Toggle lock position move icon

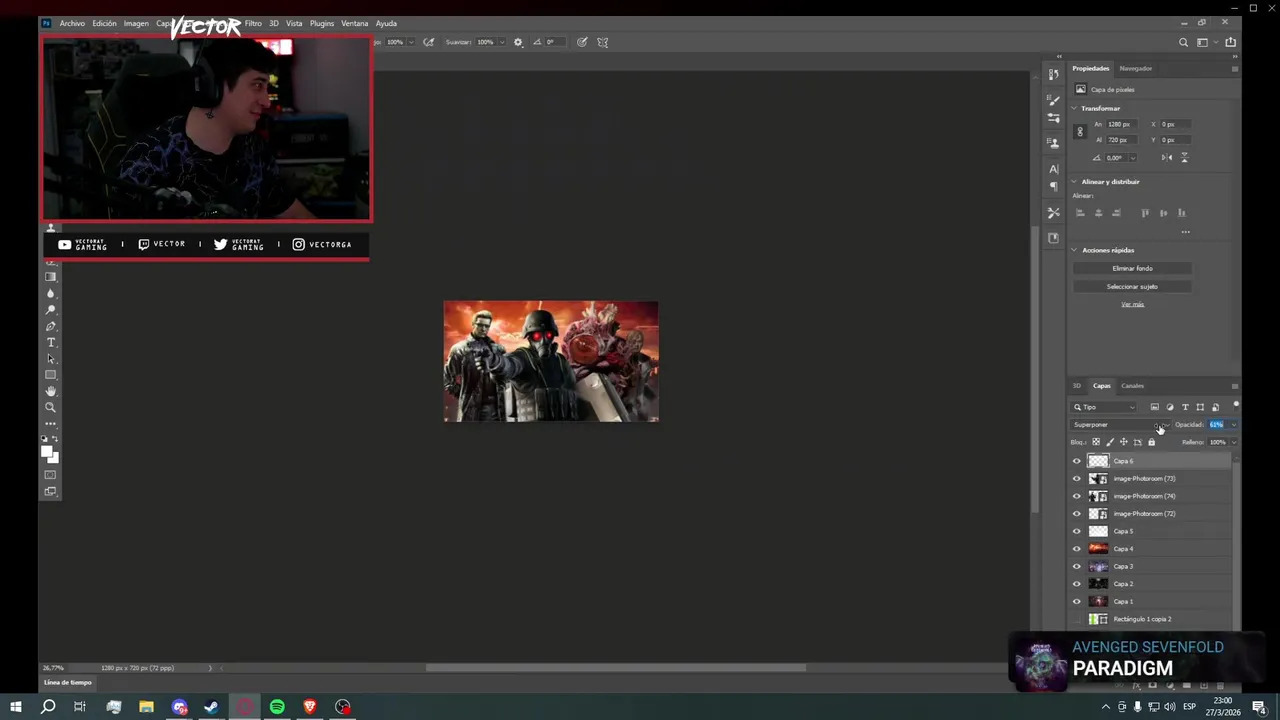[1123, 442]
